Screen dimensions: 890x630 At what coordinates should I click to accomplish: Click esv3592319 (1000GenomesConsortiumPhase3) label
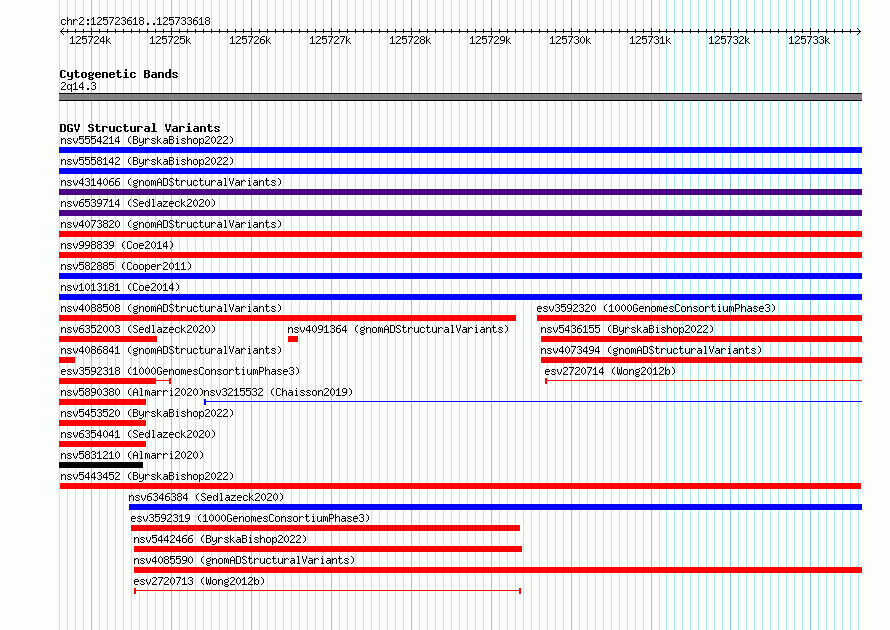[x=250, y=518]
